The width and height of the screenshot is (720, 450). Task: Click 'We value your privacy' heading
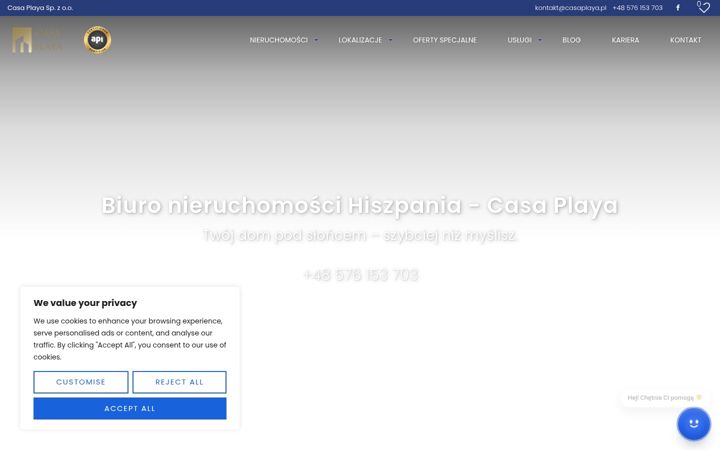click(85, 303)
